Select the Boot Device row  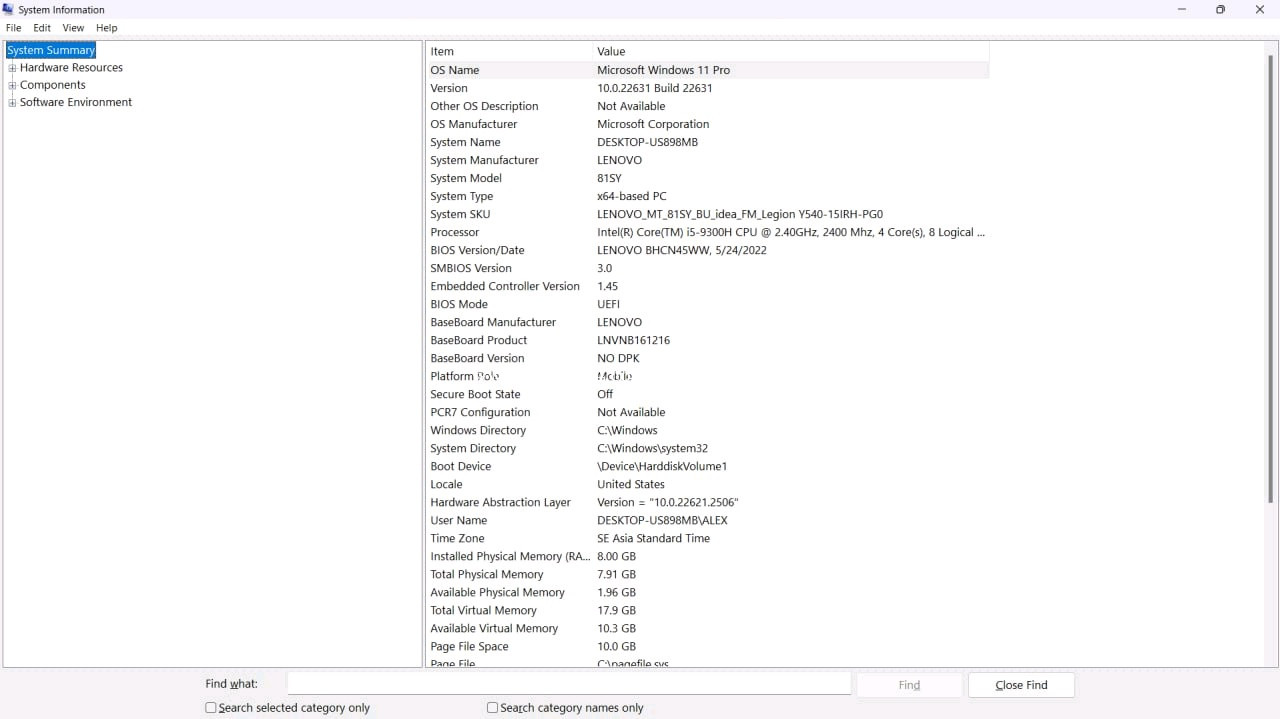click(x=708, y=466)
